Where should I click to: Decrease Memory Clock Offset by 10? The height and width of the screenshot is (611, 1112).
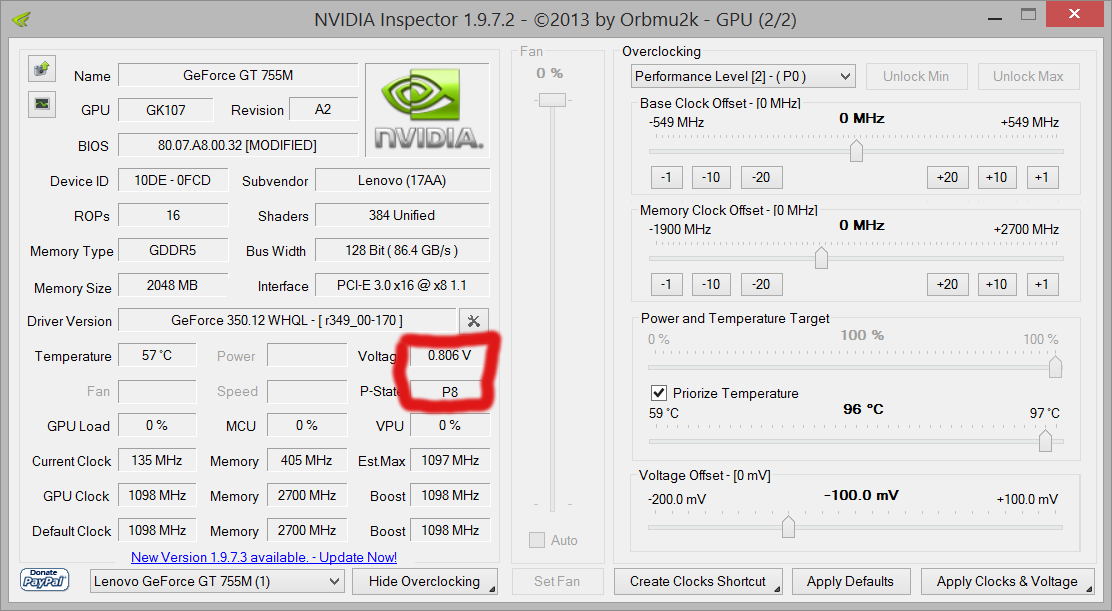pyautogui.click(x=711, y=284)
